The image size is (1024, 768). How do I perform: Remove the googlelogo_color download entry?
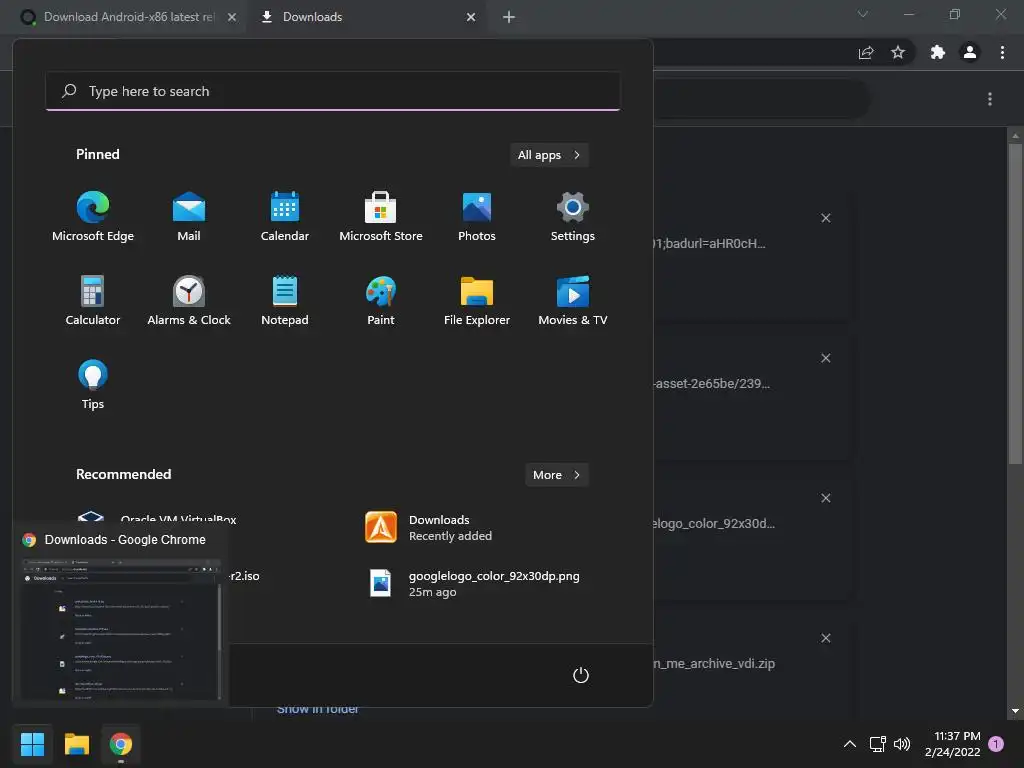tap(825, 498)
